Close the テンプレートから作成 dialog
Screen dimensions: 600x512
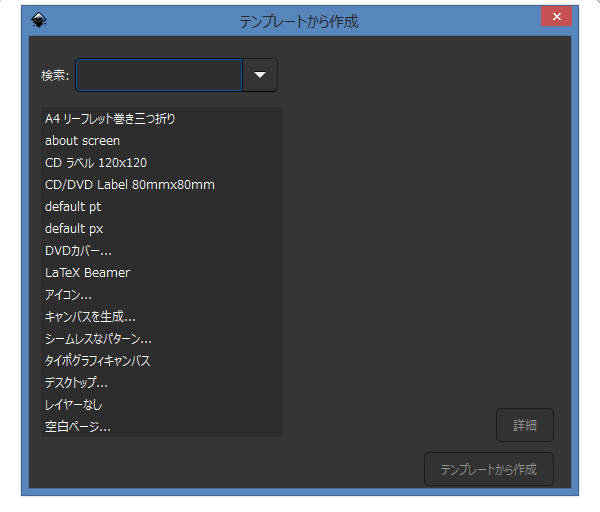[556, 16]
